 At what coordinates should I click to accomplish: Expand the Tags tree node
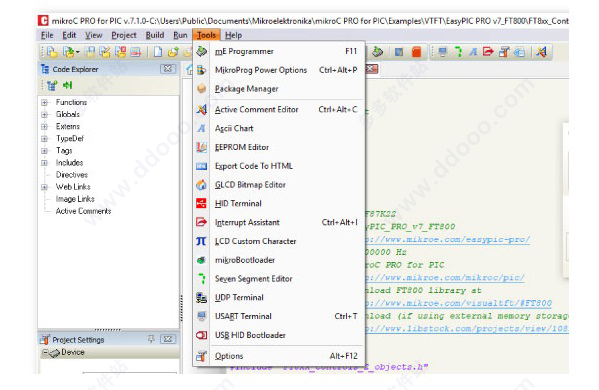pos(45,150)
